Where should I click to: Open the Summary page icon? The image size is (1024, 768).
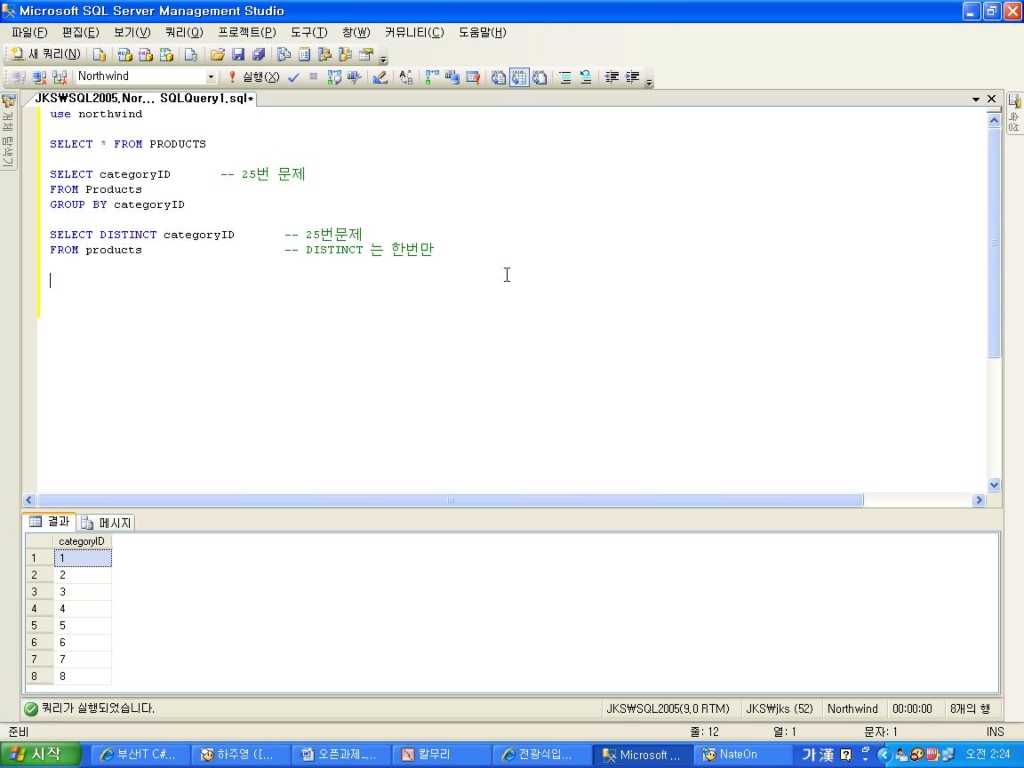point(304,55)
